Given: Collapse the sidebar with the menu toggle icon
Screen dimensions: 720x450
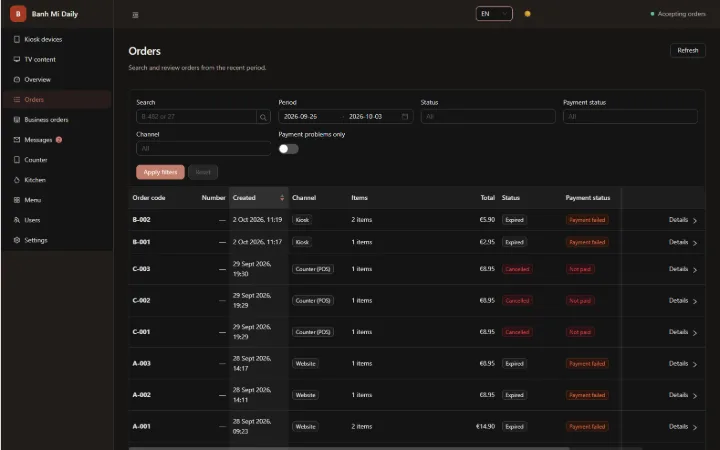Looking at the screenshot, I should (x=135, y=15).
